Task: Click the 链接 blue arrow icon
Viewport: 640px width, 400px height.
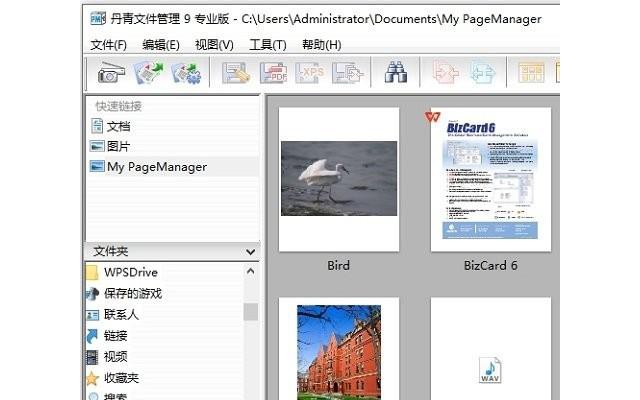Action: [x=93, y=336]
